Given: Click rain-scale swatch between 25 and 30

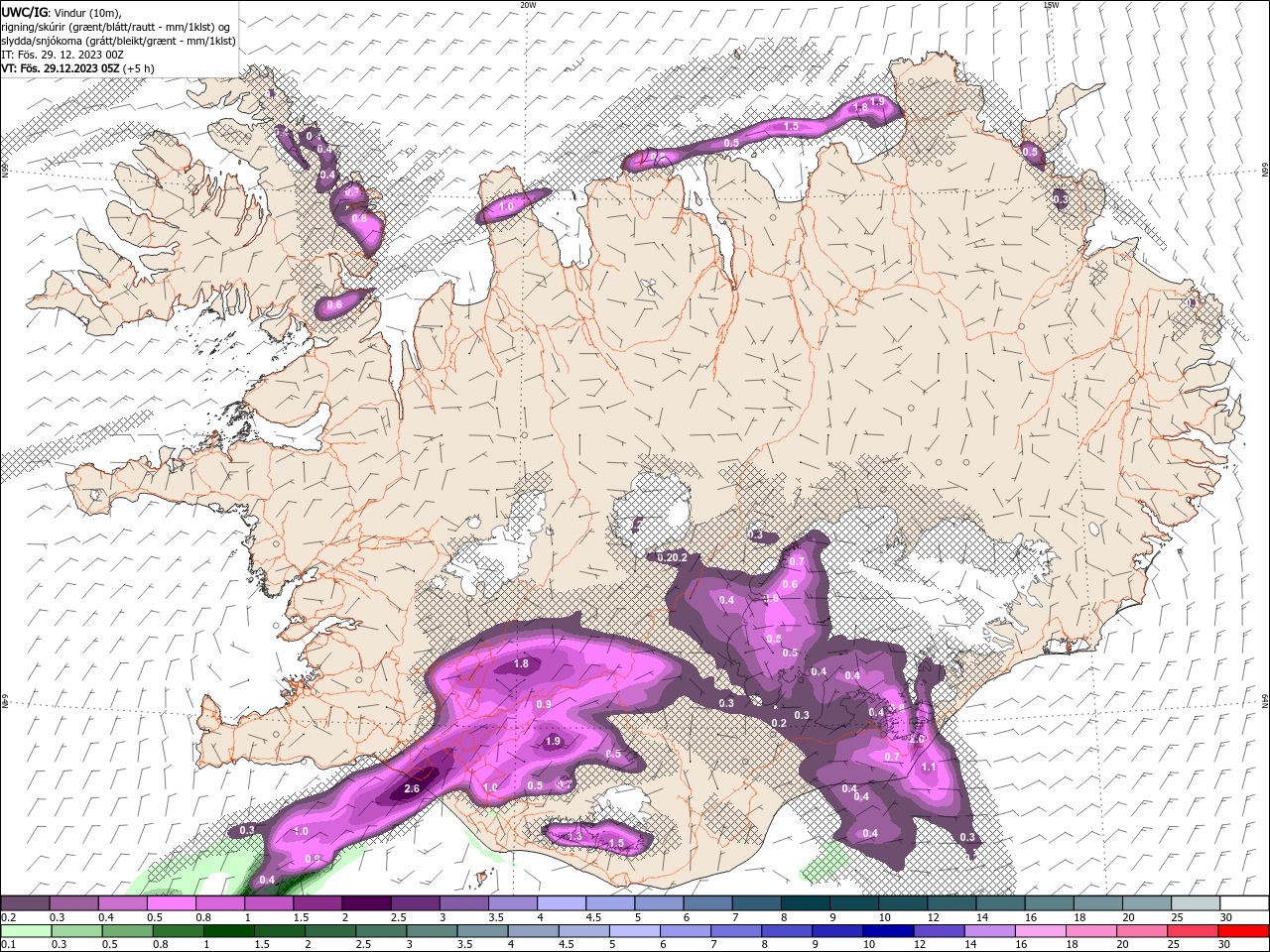Looking at the screenshot, I should point(1196,931).
